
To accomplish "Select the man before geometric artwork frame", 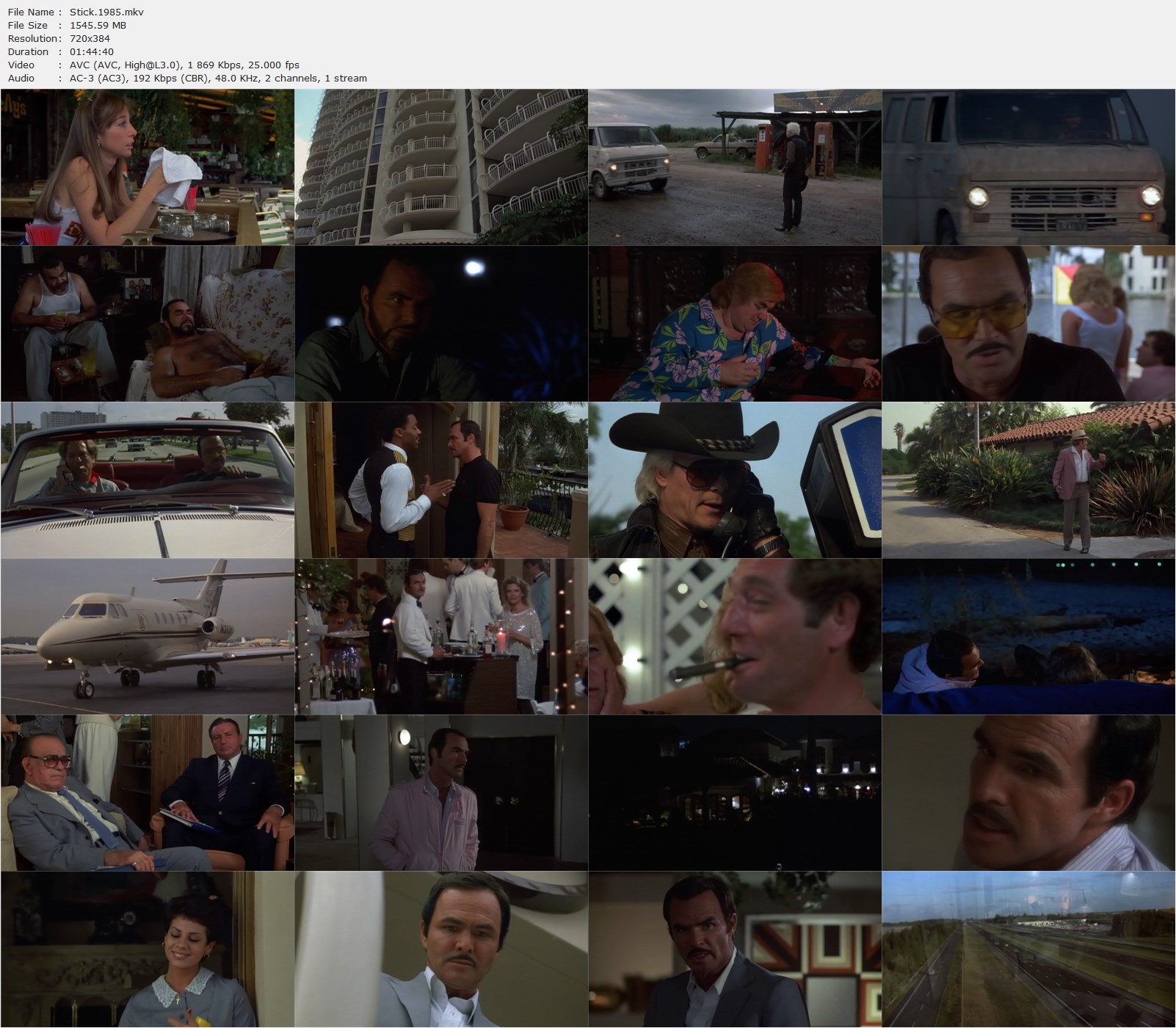I will point(734,949).
